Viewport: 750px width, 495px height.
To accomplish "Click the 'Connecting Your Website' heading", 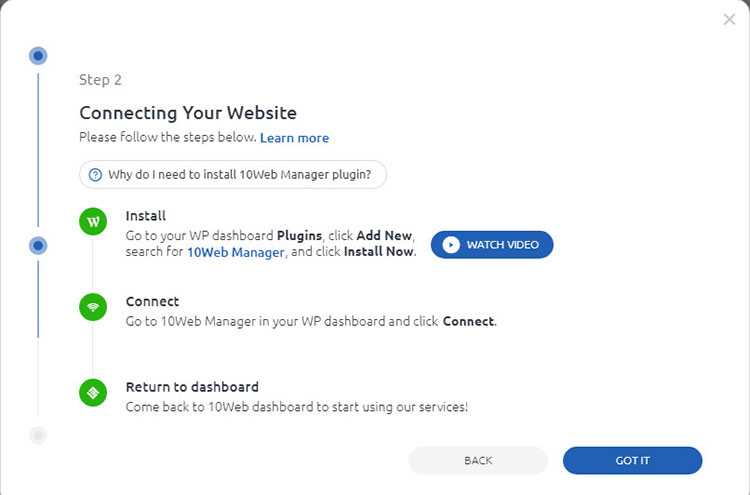I will pos(188,113).
